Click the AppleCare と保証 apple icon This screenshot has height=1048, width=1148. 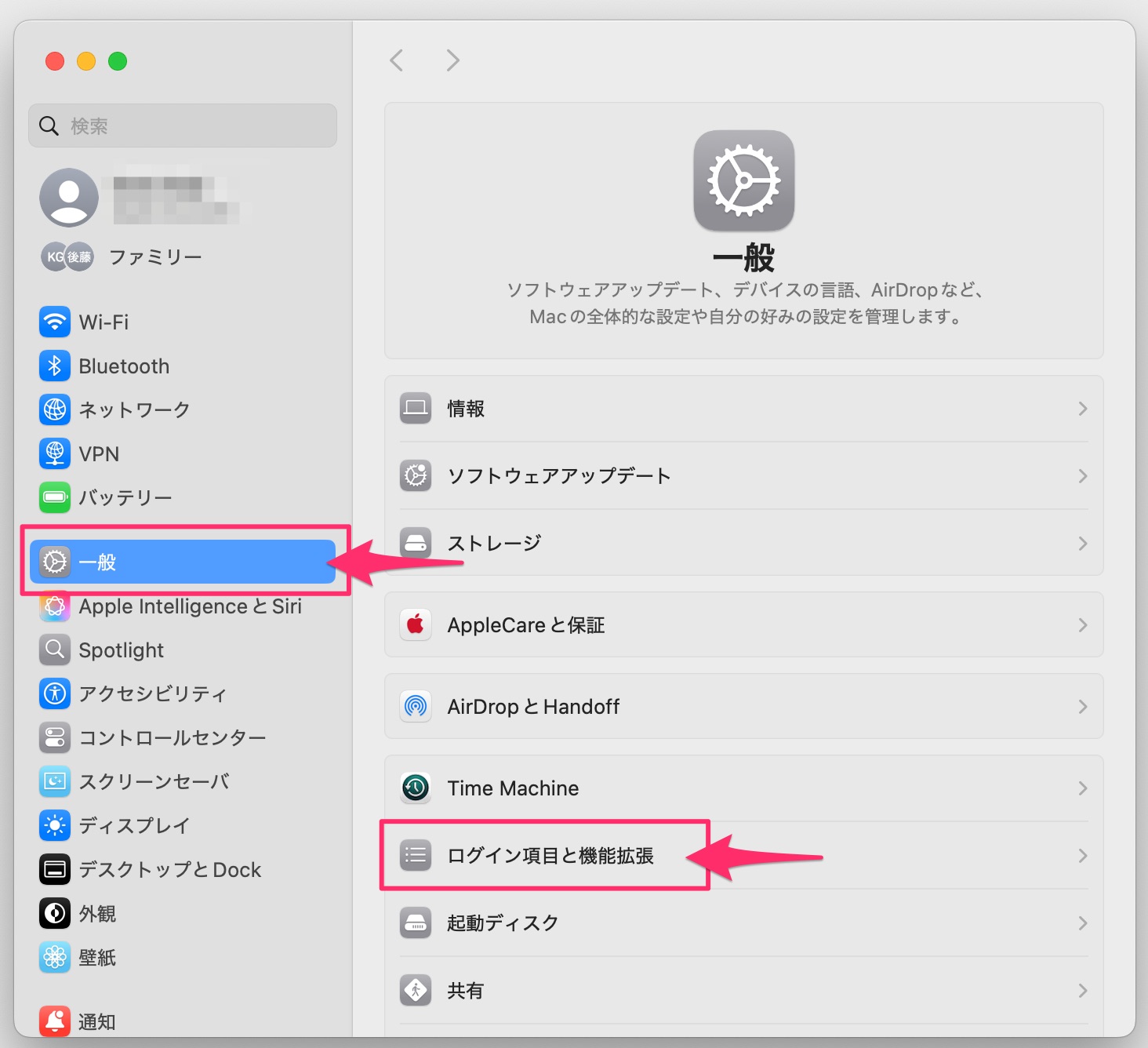tap(416, 624)
